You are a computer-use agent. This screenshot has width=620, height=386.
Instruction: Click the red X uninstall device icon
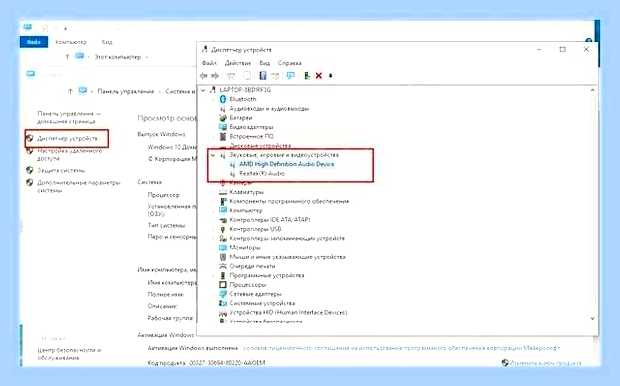point(319,76)
